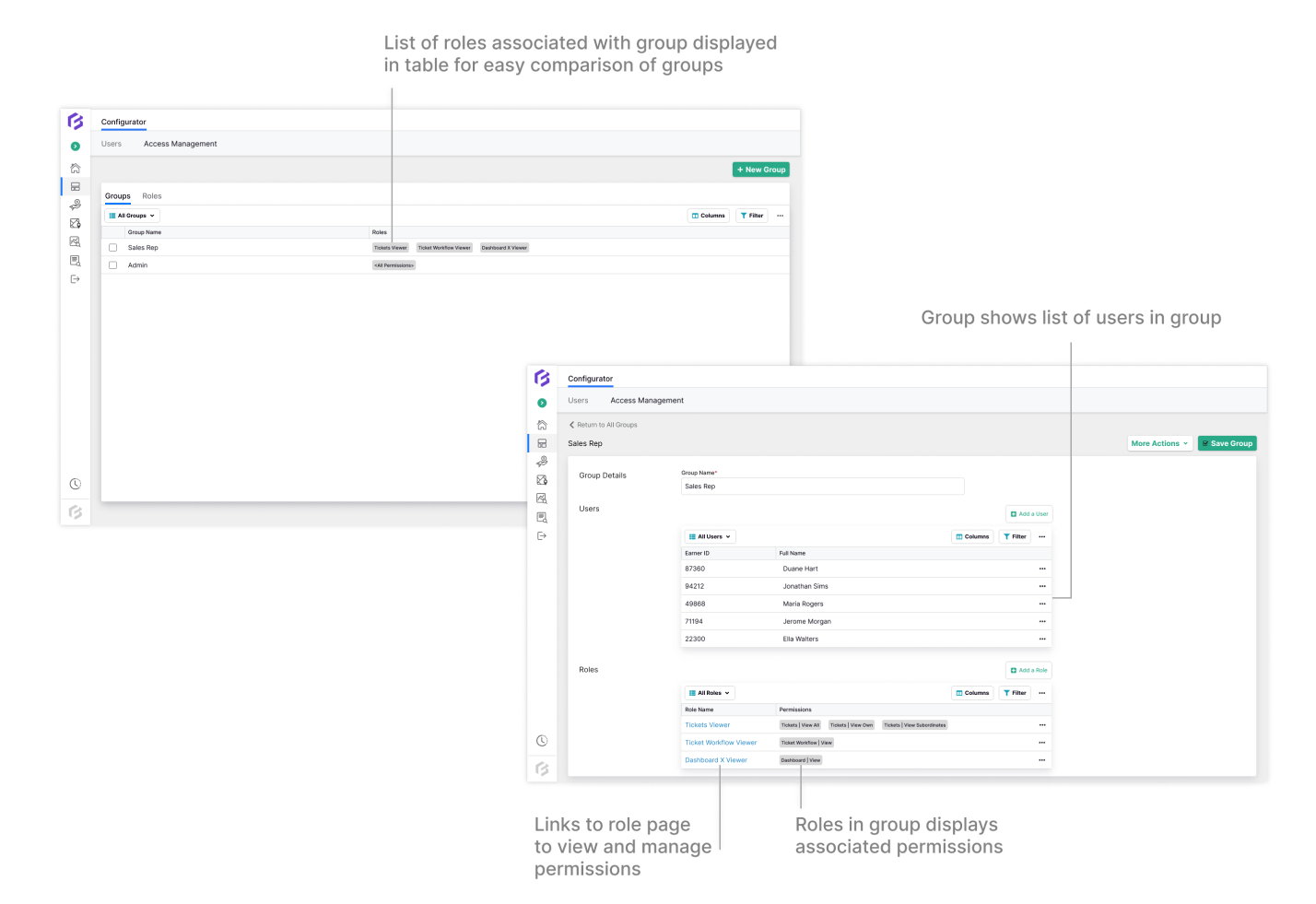Open clock history icon in Sales Rep window sidebar

[x=542, y=741]
